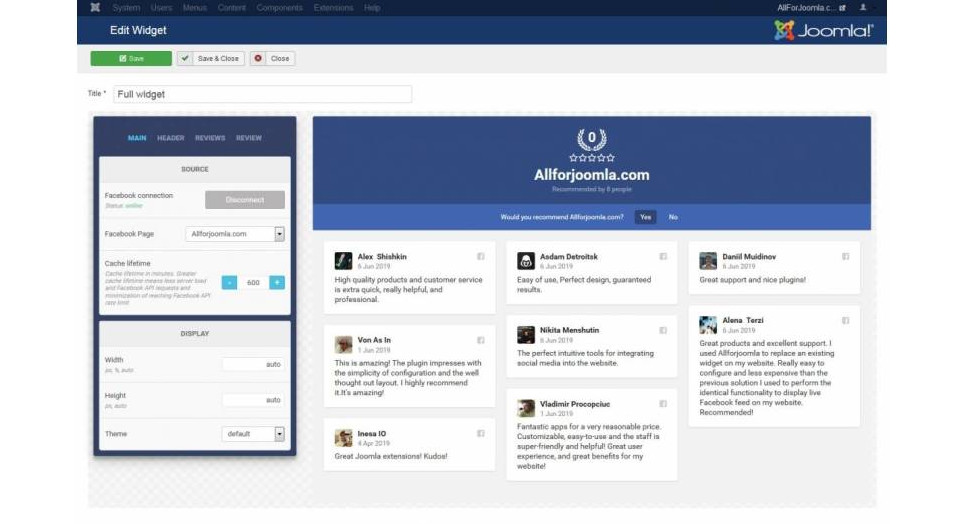Click the Joomla icon in top menu bar
Image resolution: width=968 pixels, height=524 pixels.
click(x=95, y=7)
